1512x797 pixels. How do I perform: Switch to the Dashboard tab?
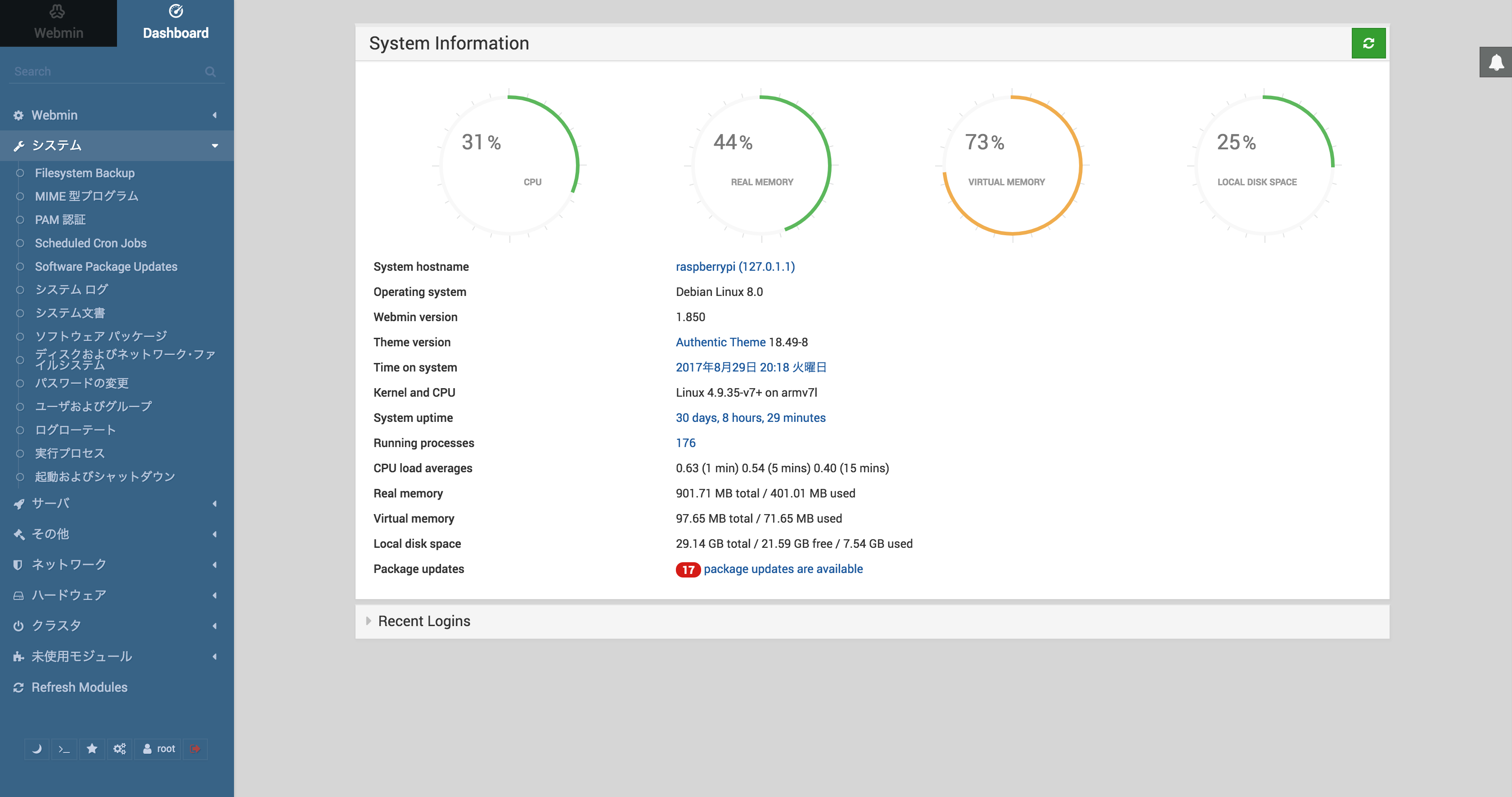pyautogui.click(x=175, y=23)
